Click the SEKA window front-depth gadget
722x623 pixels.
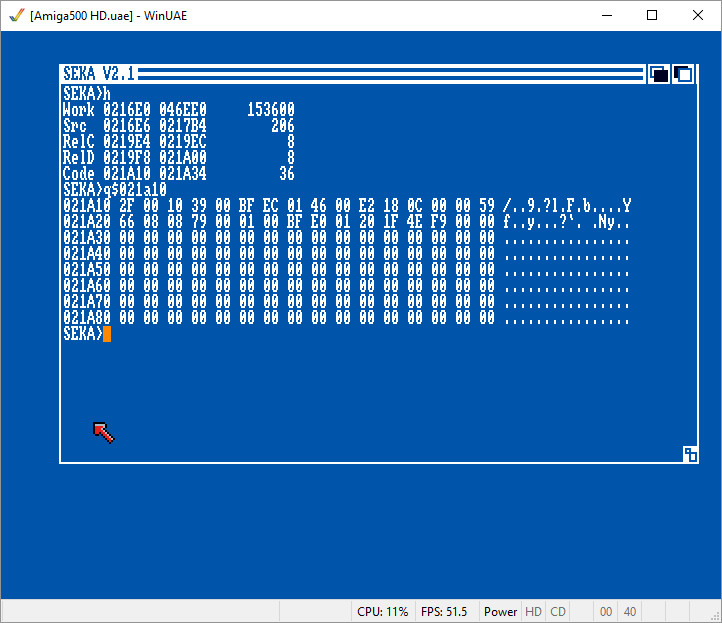pos(683,74)
